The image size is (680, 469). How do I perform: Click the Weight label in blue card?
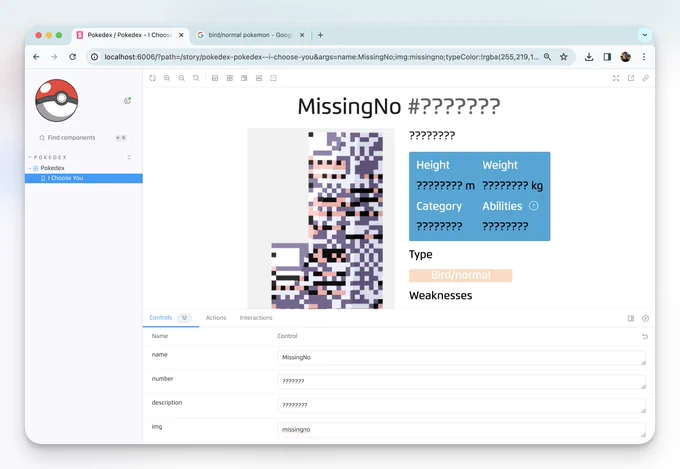click(x=500, y=165)
